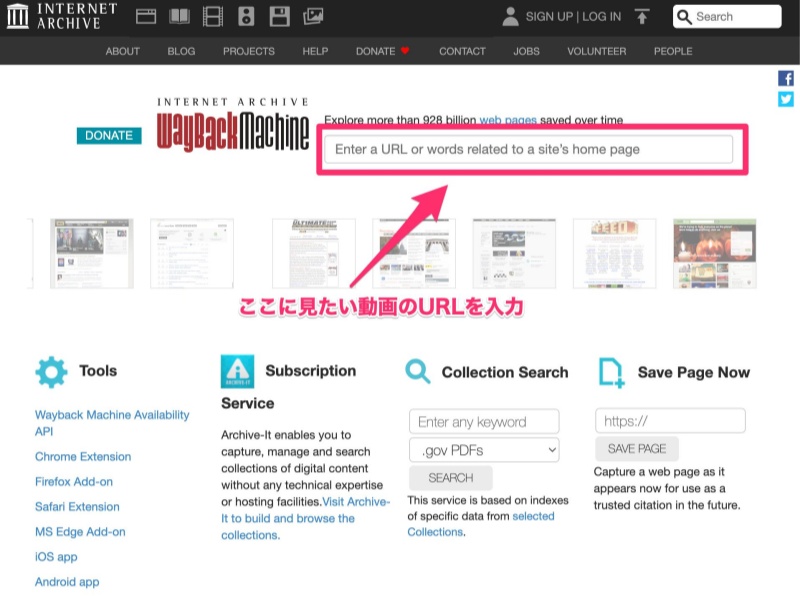
Task: Open the user account person icon
Action: [x=510, y=16]
